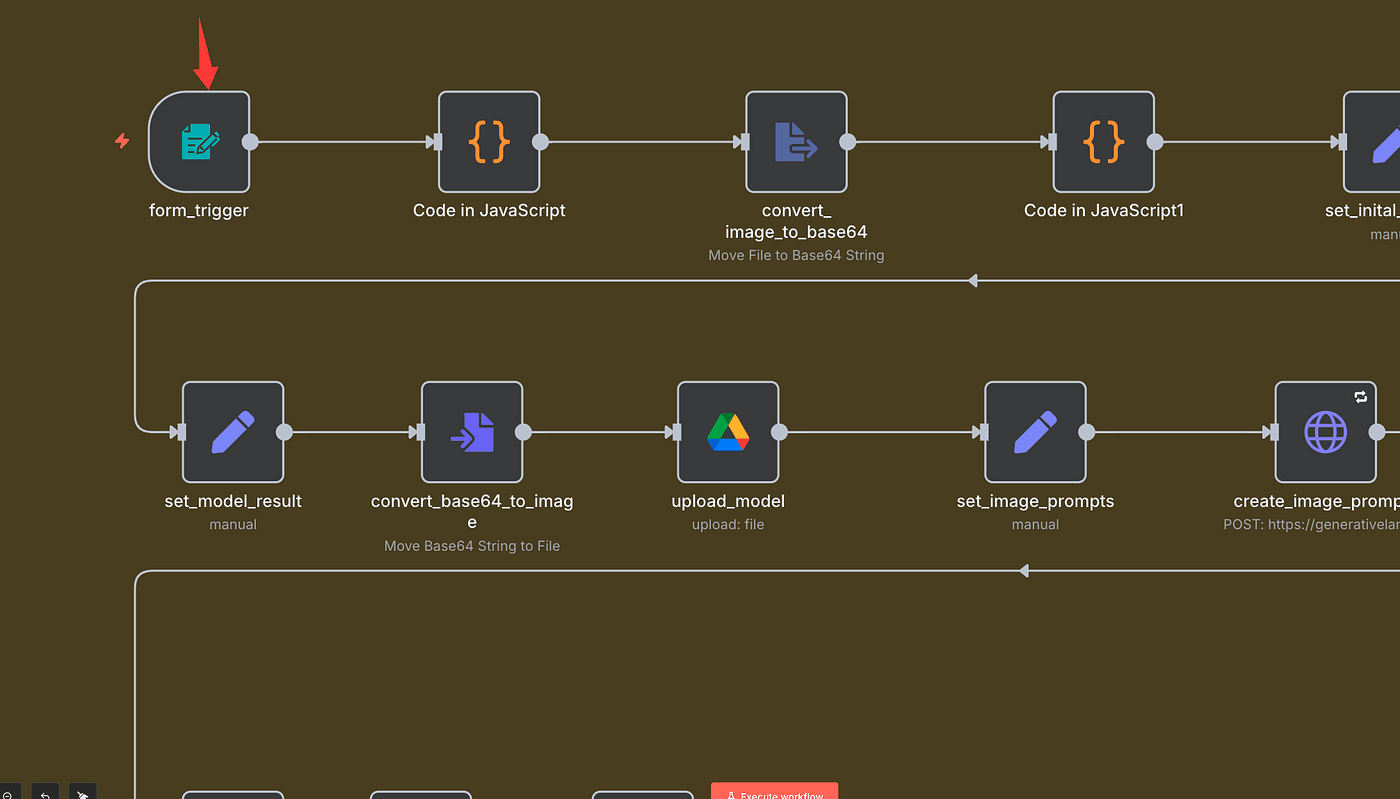Click the zoom out canvas button
This screenshot has height=799, width=1400.
click(x=6, y=792)
